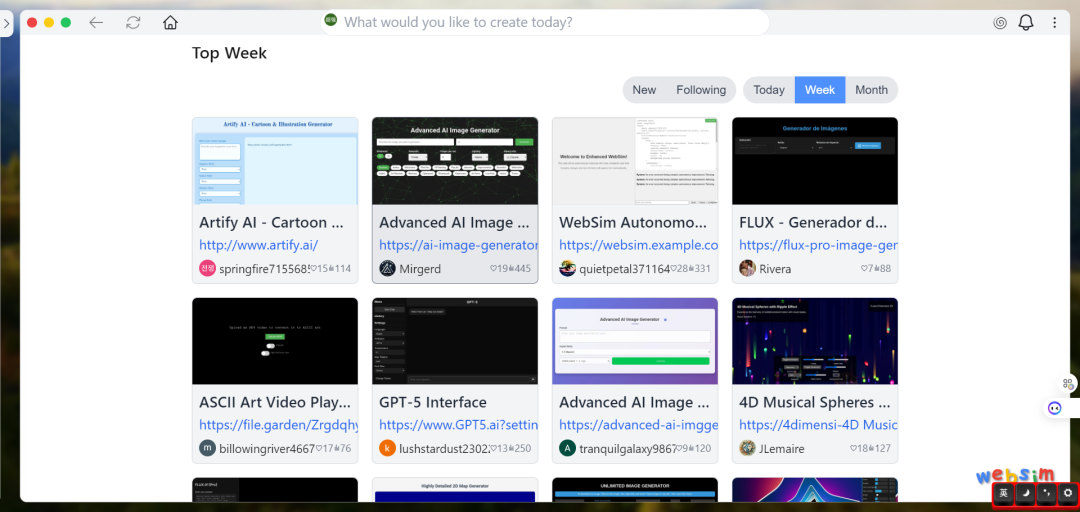Click quietpetal371164 avatar
The height and width of the screenshot is (512, 1080).
(x=568, y=268)
